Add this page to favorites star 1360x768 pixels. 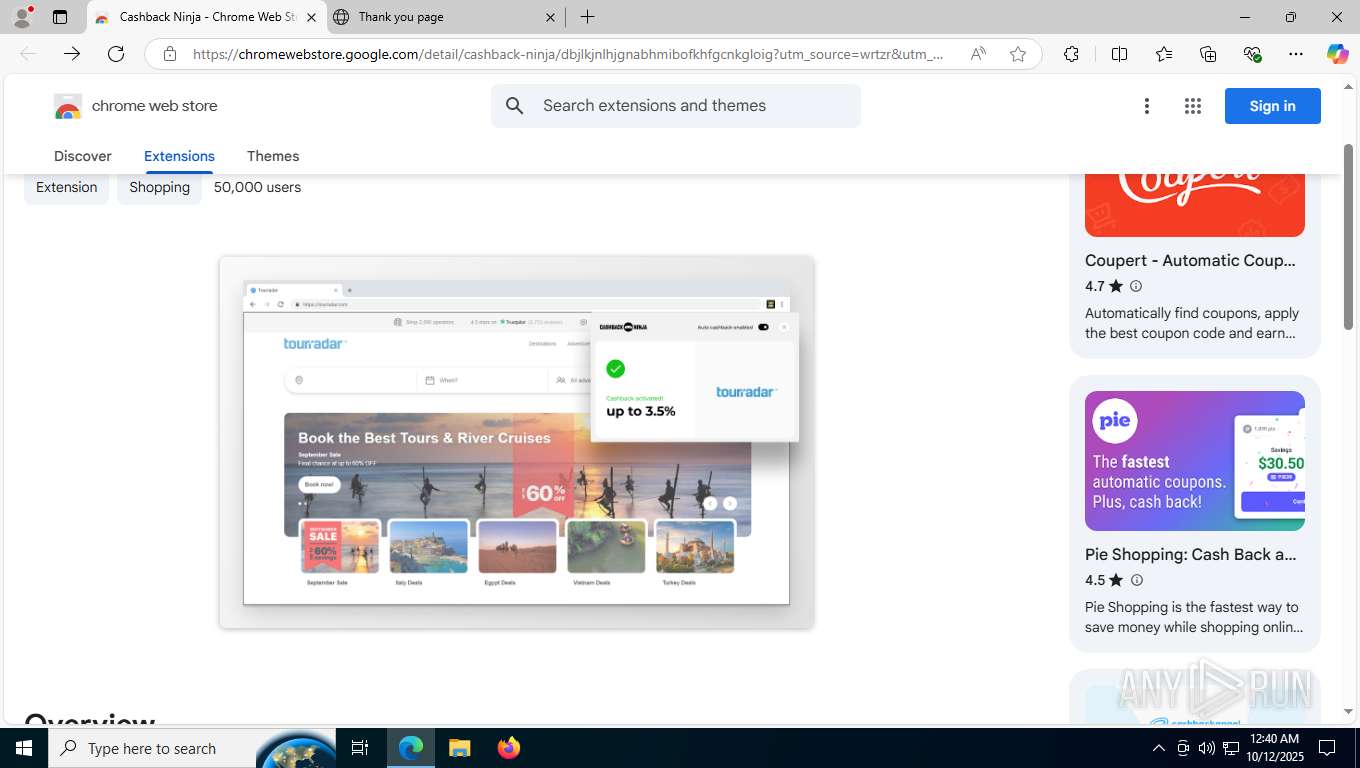click(x=1018, y=54)
